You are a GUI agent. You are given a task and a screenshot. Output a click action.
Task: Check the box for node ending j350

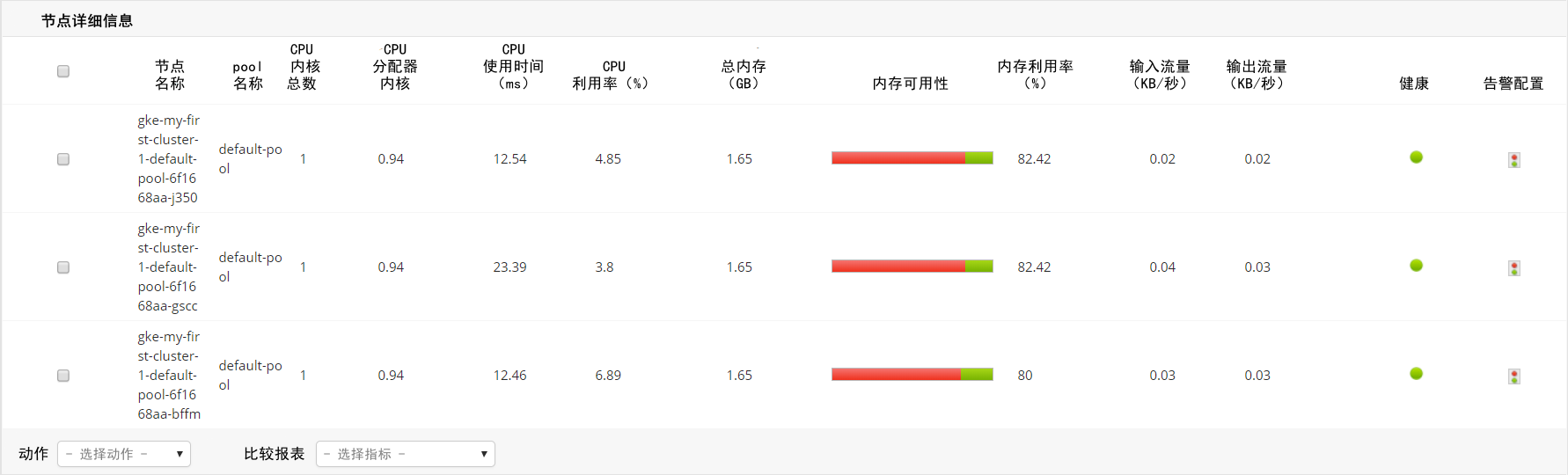tap(63, 159)
